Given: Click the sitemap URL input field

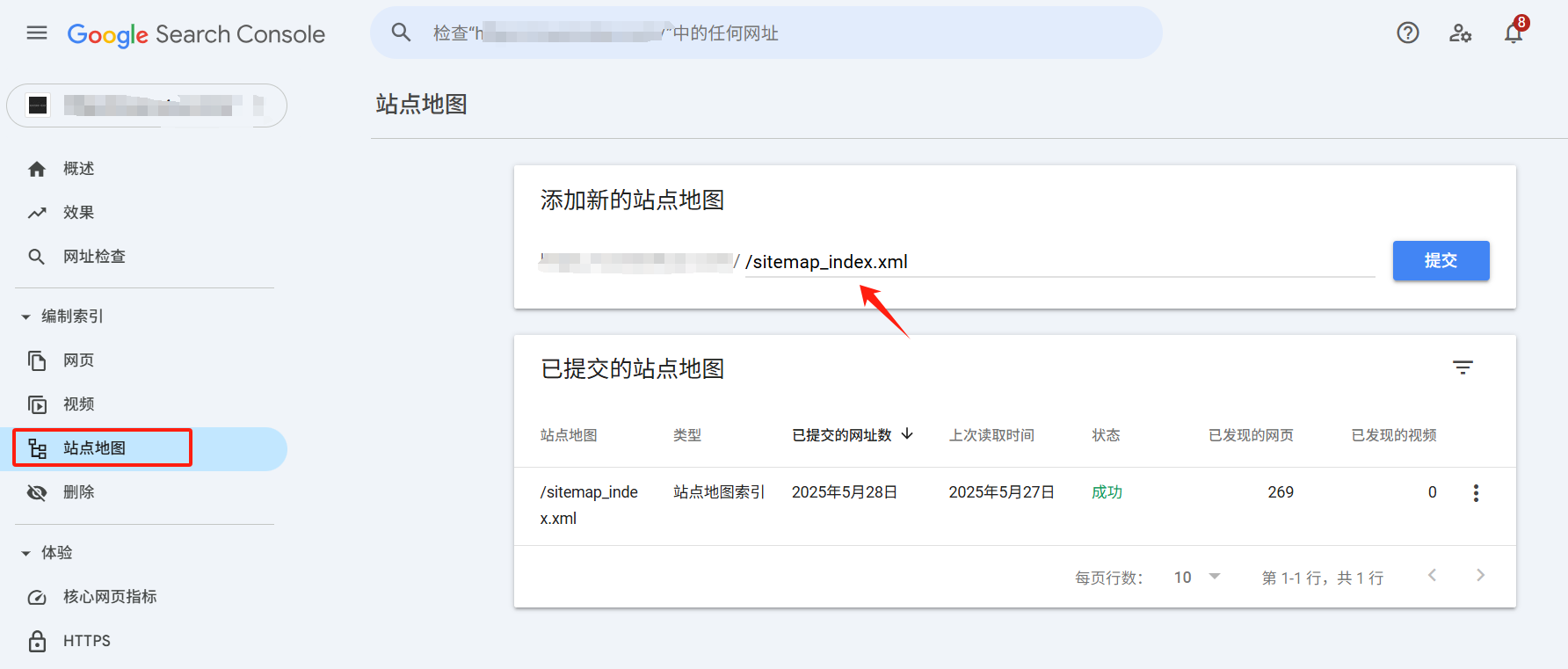Looking at the screenshot, I should 1055,262.
